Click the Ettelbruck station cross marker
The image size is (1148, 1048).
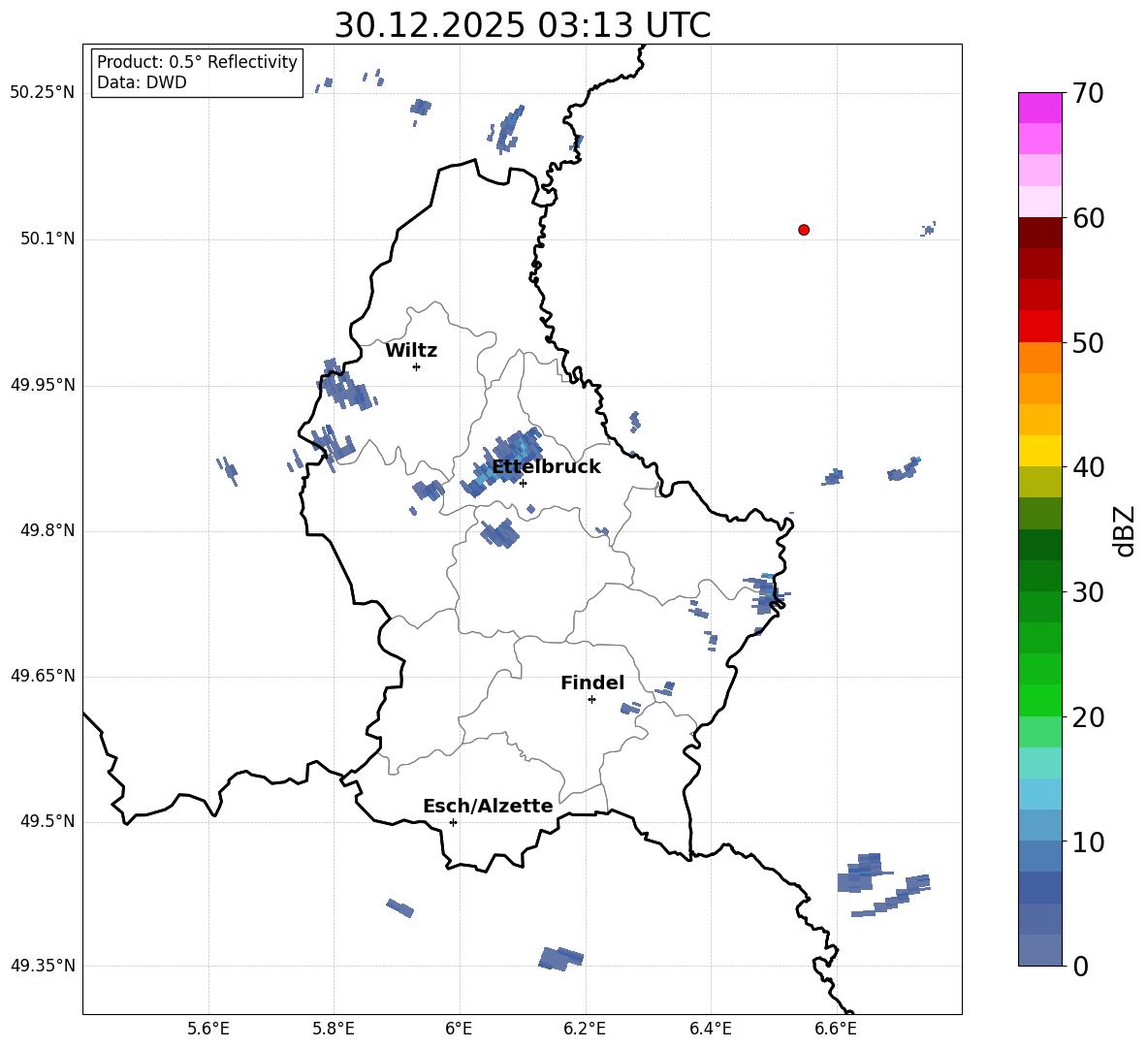click(x=523, y=483)
